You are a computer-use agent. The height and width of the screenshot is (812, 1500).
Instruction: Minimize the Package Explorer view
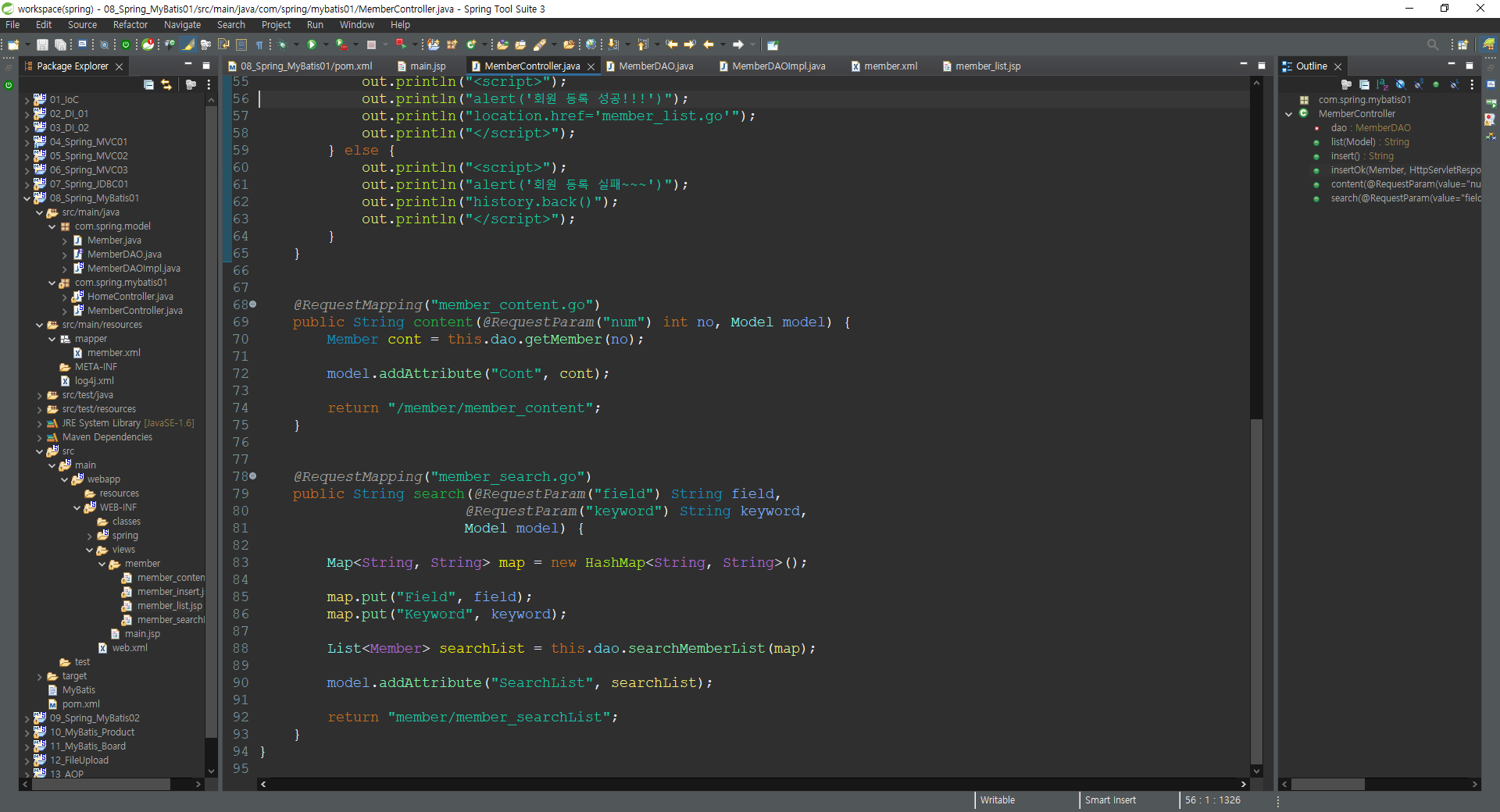point(187,65)
